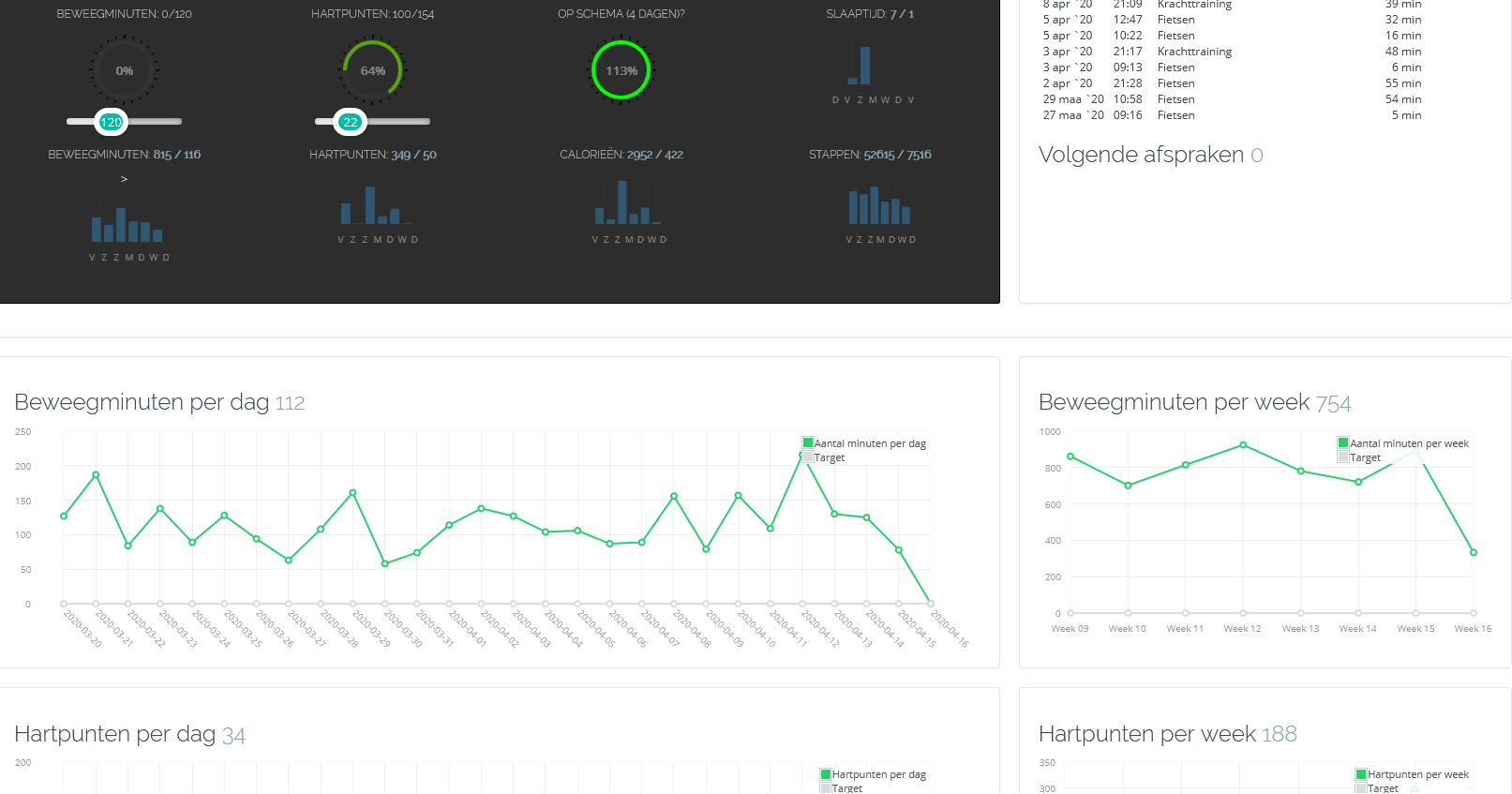
Task: Toggle Target legend in Beweegminuten per week chart
Action: pyautogui.click(x=1359, y=457)
